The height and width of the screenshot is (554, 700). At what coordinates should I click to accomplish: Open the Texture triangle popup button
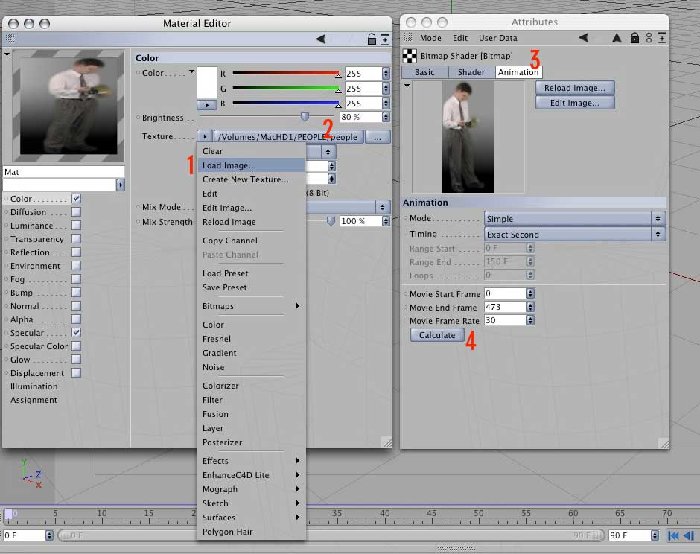(x=204, y=137)
